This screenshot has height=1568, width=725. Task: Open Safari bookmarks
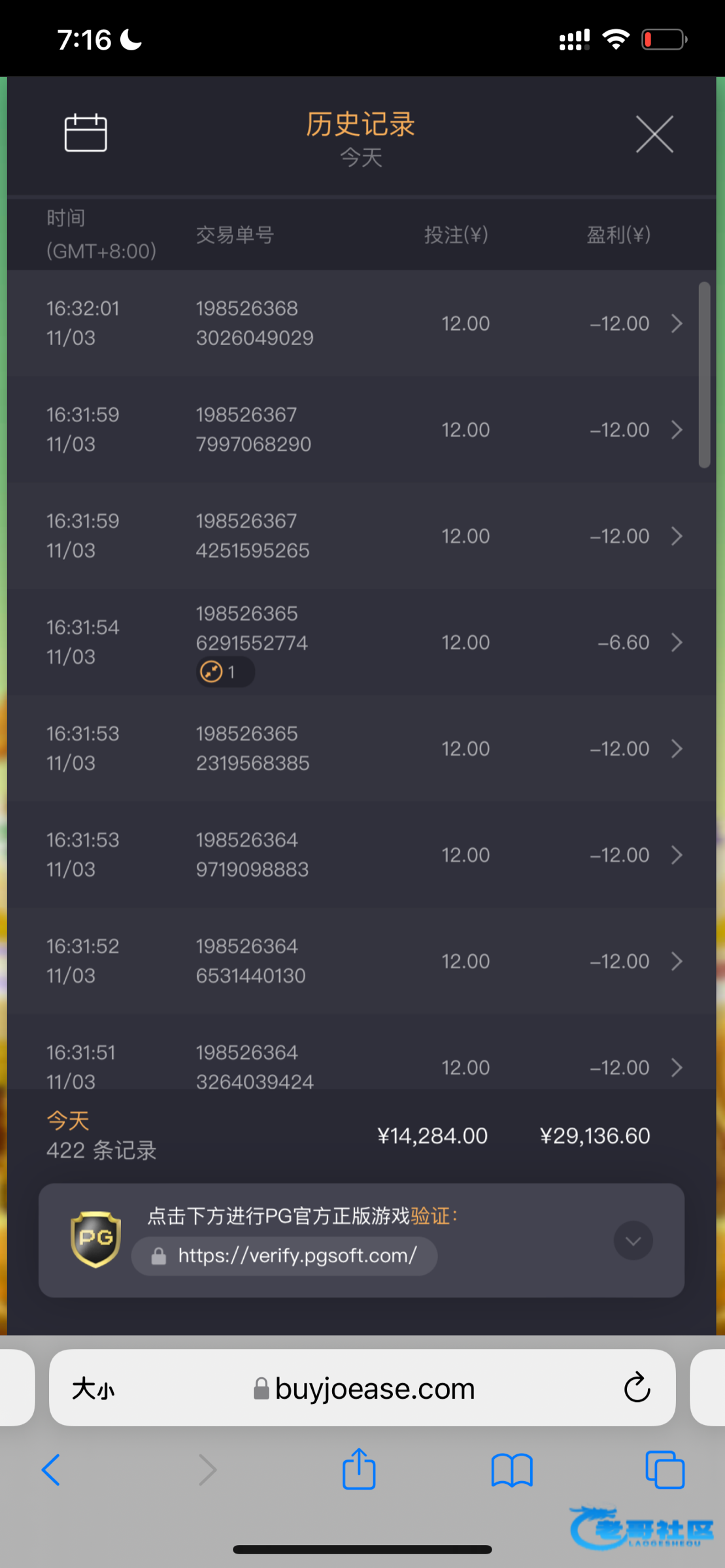(512, 1470)
